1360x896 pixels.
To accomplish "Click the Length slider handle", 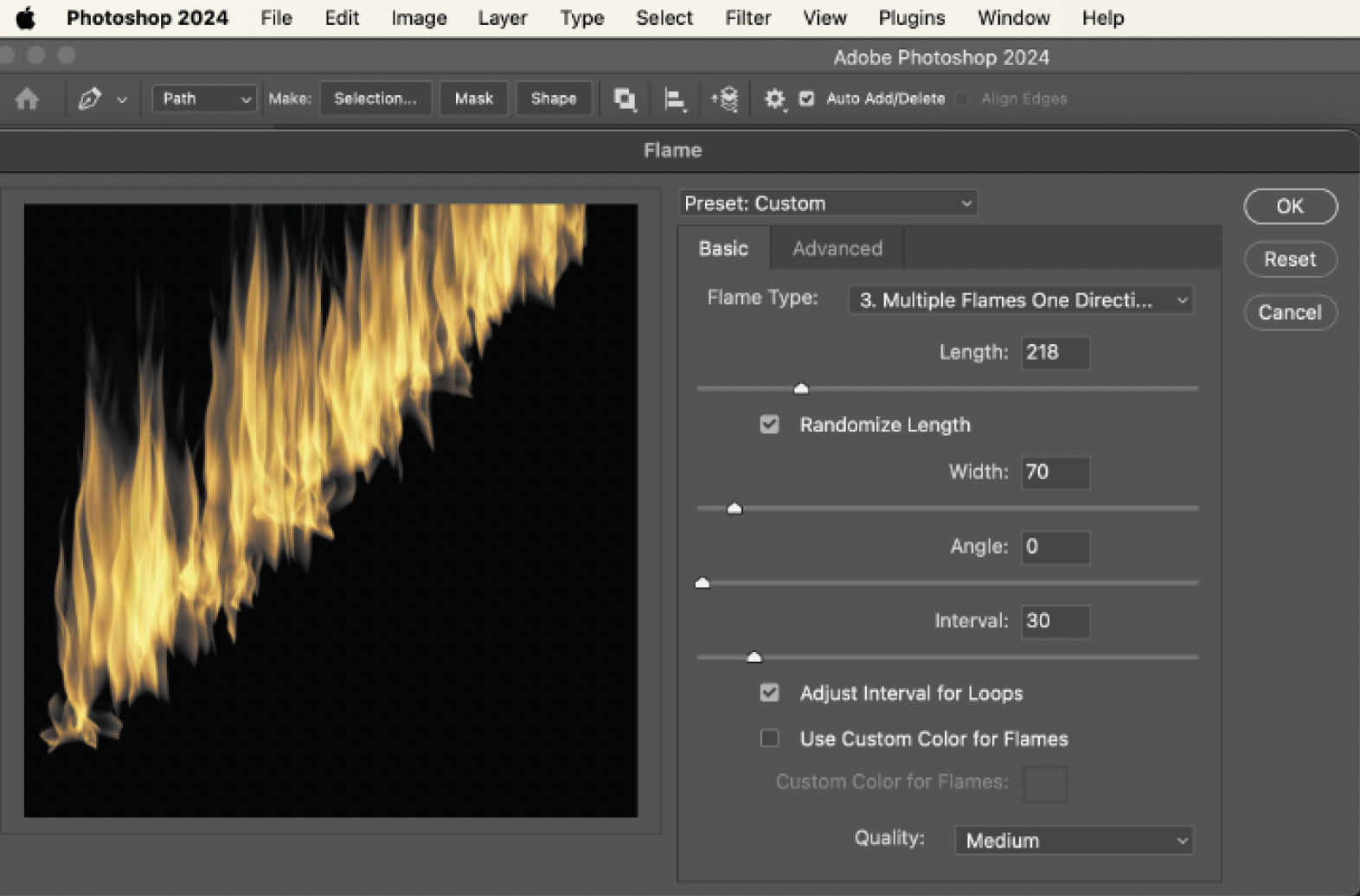I will click(801, 388).
